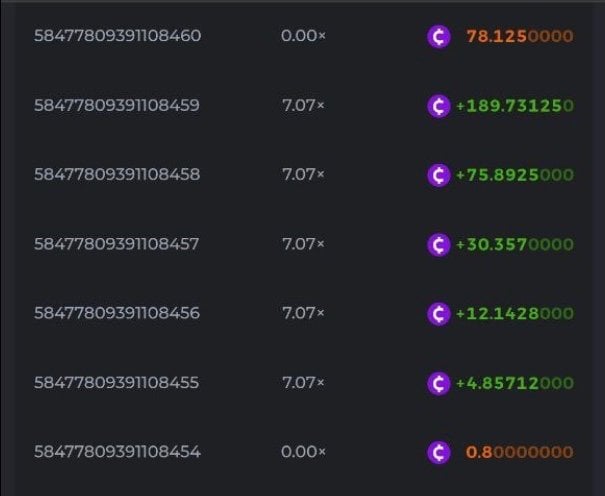Open bet ID 58477809391108459

117,106
